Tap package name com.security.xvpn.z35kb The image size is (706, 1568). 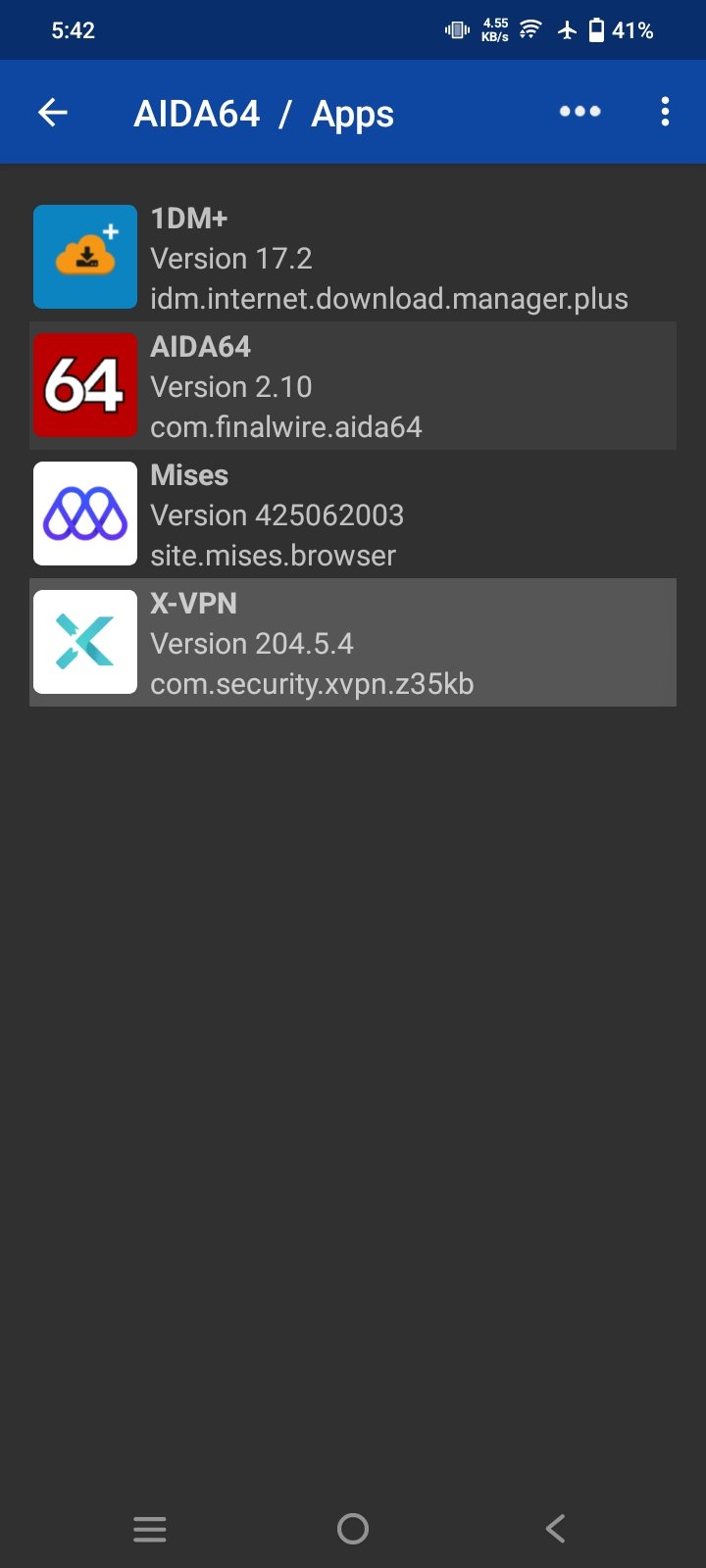(x=312, y=684)
